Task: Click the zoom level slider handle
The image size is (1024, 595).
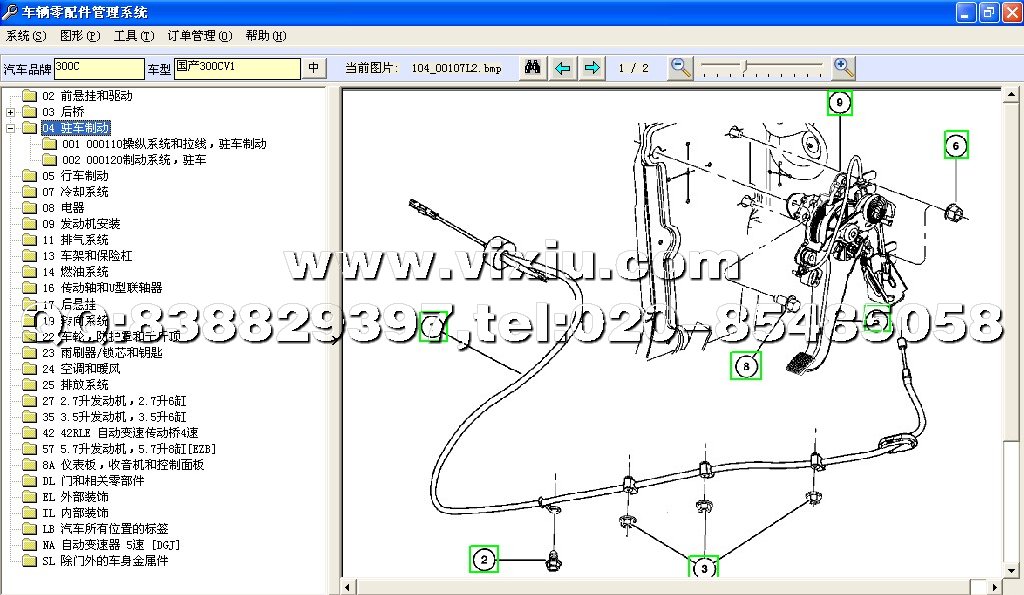Action: 742,67
